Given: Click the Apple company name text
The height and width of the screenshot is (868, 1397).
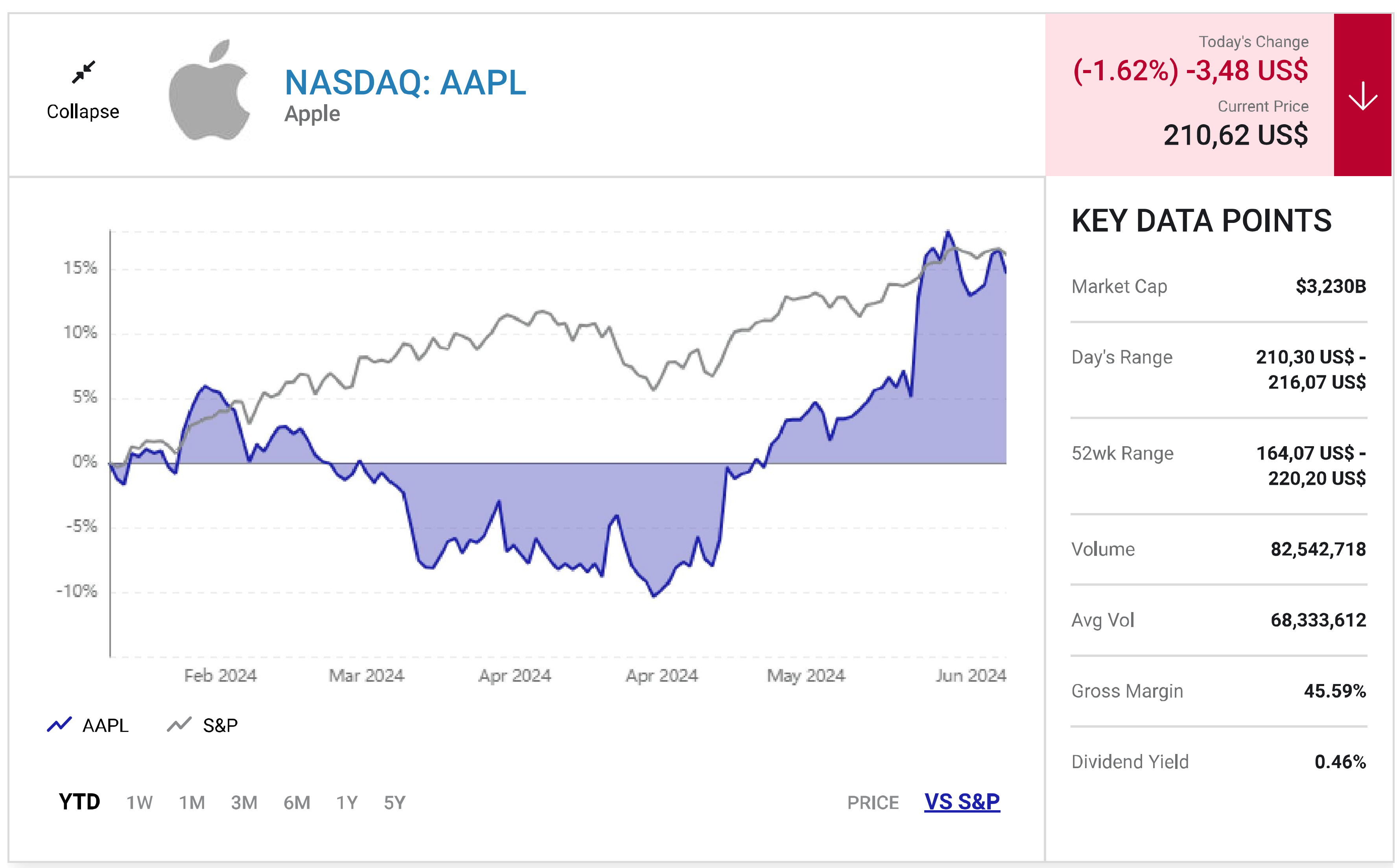Looking at the screenshot, I should coord(312,114).
